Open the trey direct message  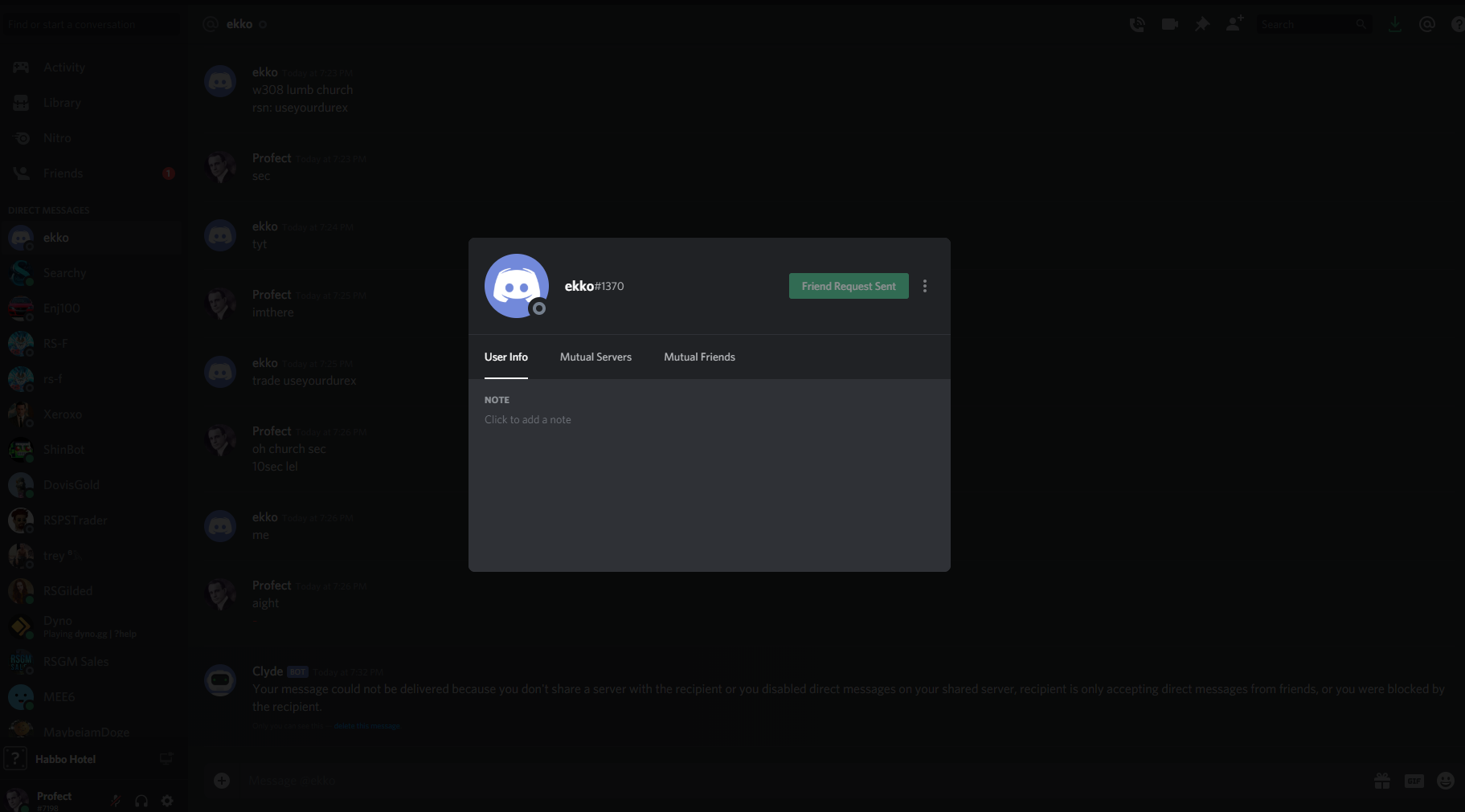(x=91, y=556)
